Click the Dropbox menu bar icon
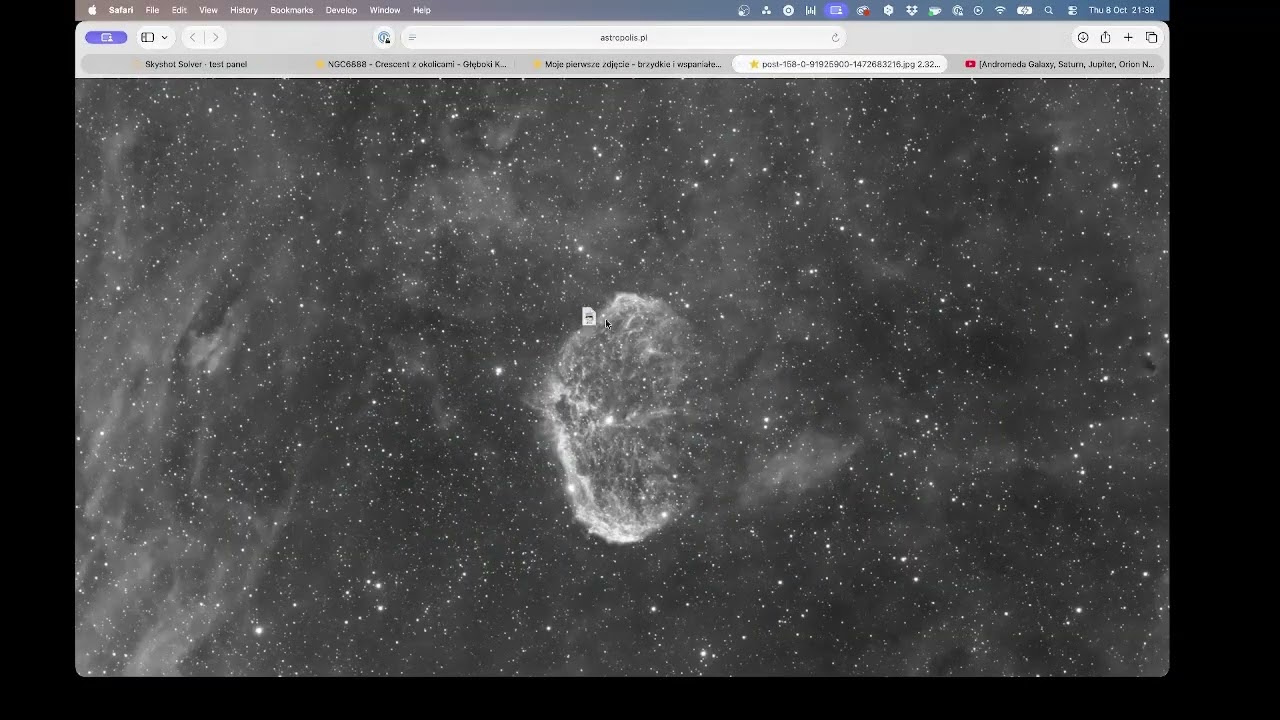This screenshot has width=1280, height=720. [x=911, y=10]
